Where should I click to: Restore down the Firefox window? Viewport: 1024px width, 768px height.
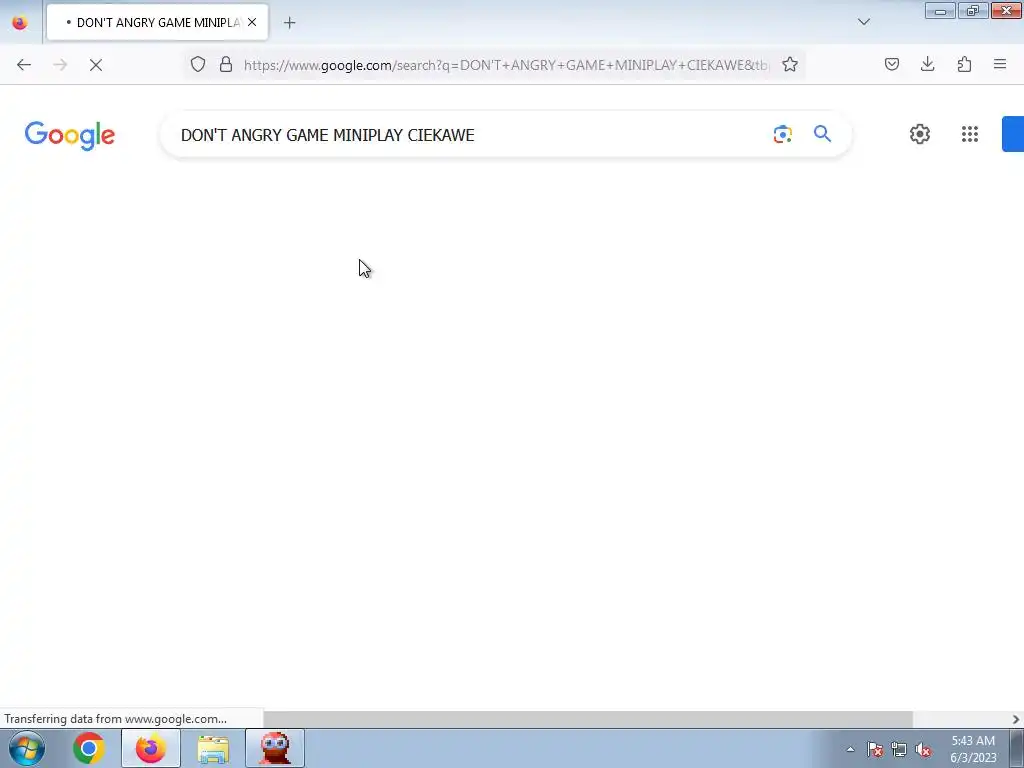click(x=973, y=11)
